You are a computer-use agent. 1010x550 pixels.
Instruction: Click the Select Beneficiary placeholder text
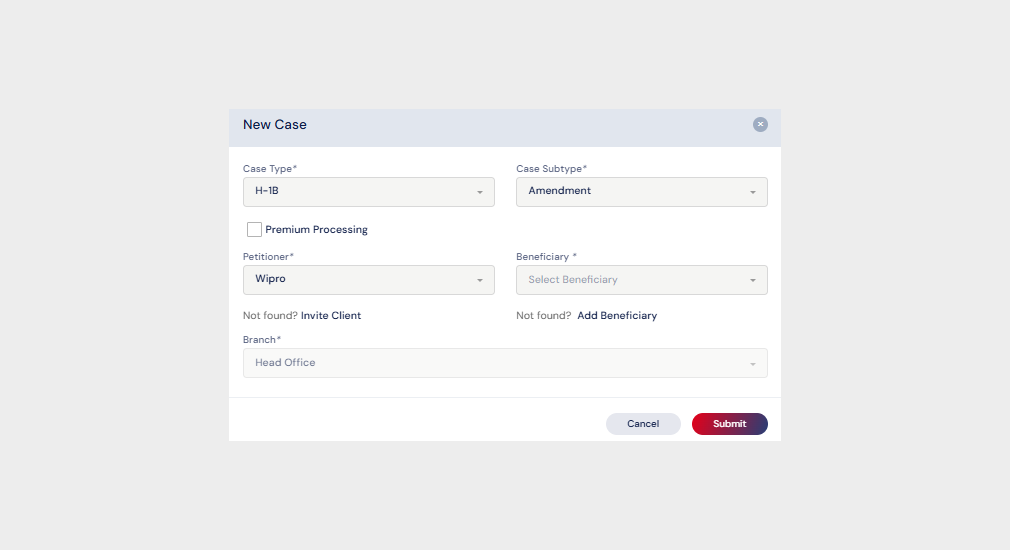[573, 280]
